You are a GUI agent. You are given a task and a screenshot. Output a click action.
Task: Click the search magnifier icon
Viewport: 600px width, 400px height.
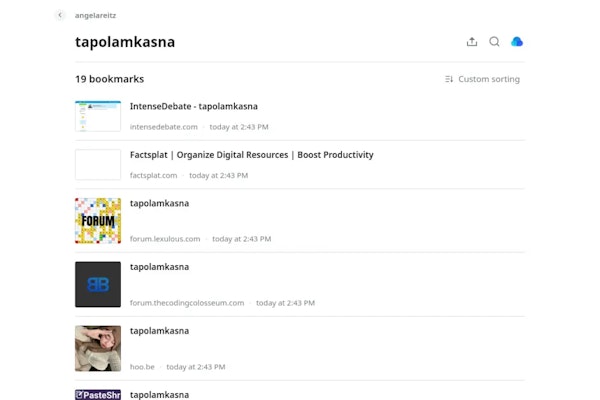(494, 42)
